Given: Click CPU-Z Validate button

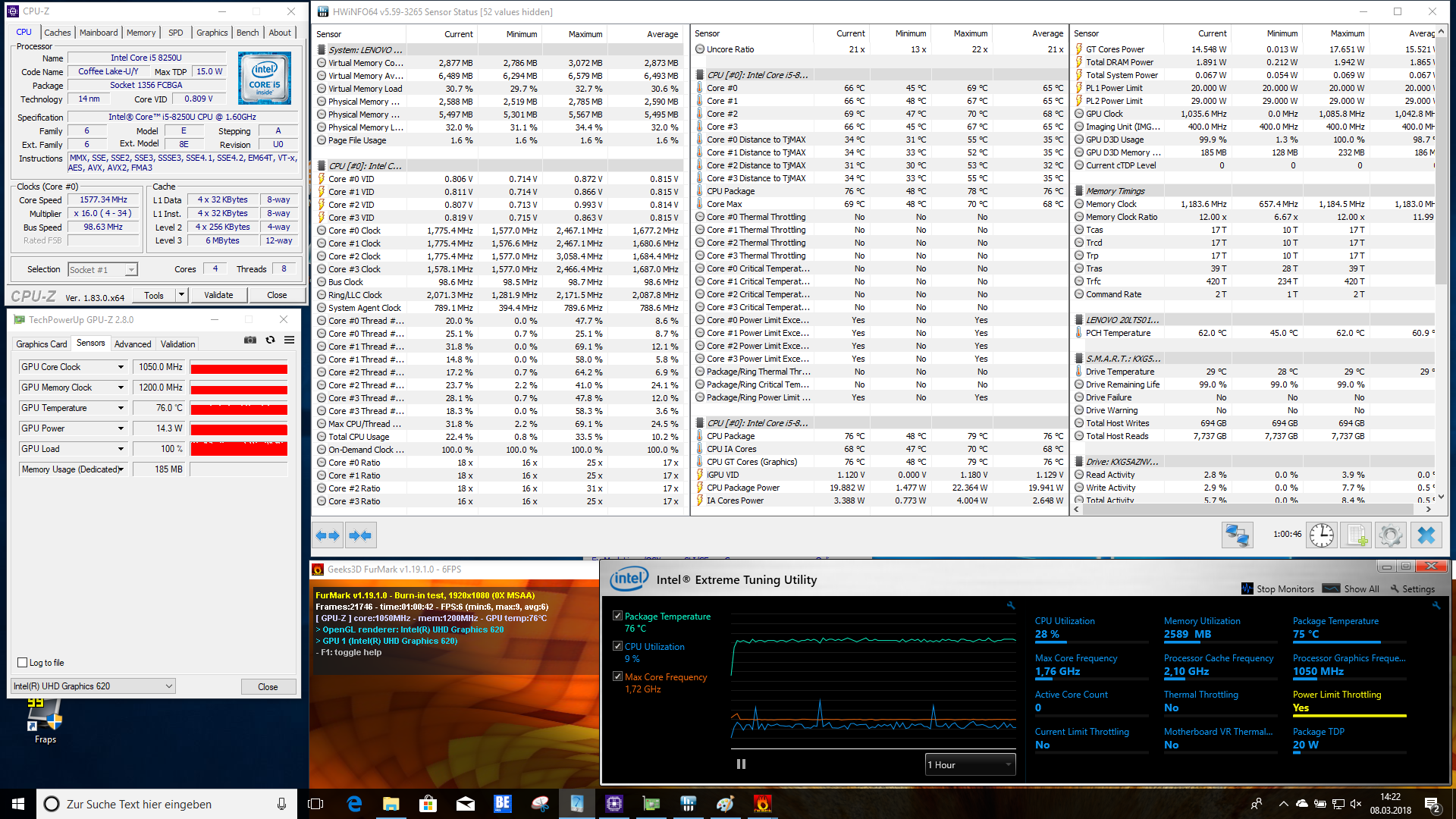Looking at the screenshot, I should pos(218,295).
